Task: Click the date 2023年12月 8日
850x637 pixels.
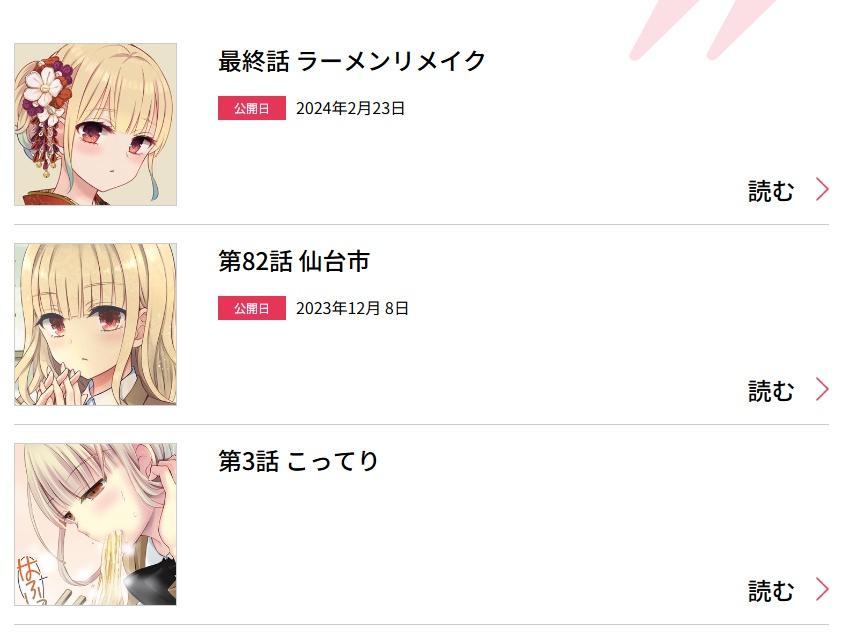Action: (352, 308)
